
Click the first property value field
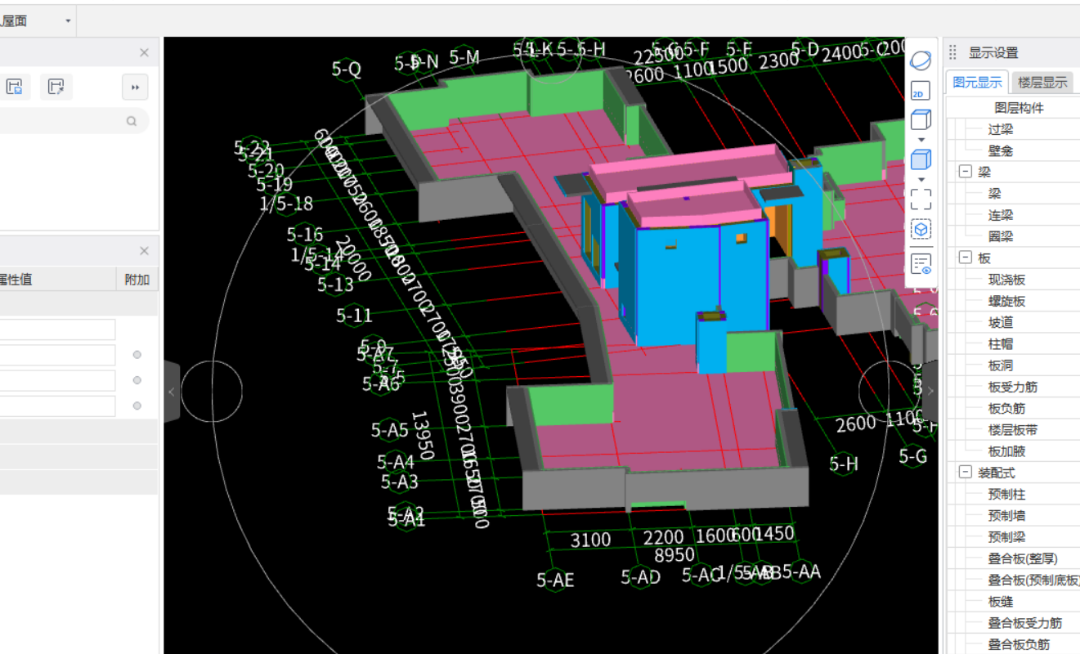pos(58,330)
